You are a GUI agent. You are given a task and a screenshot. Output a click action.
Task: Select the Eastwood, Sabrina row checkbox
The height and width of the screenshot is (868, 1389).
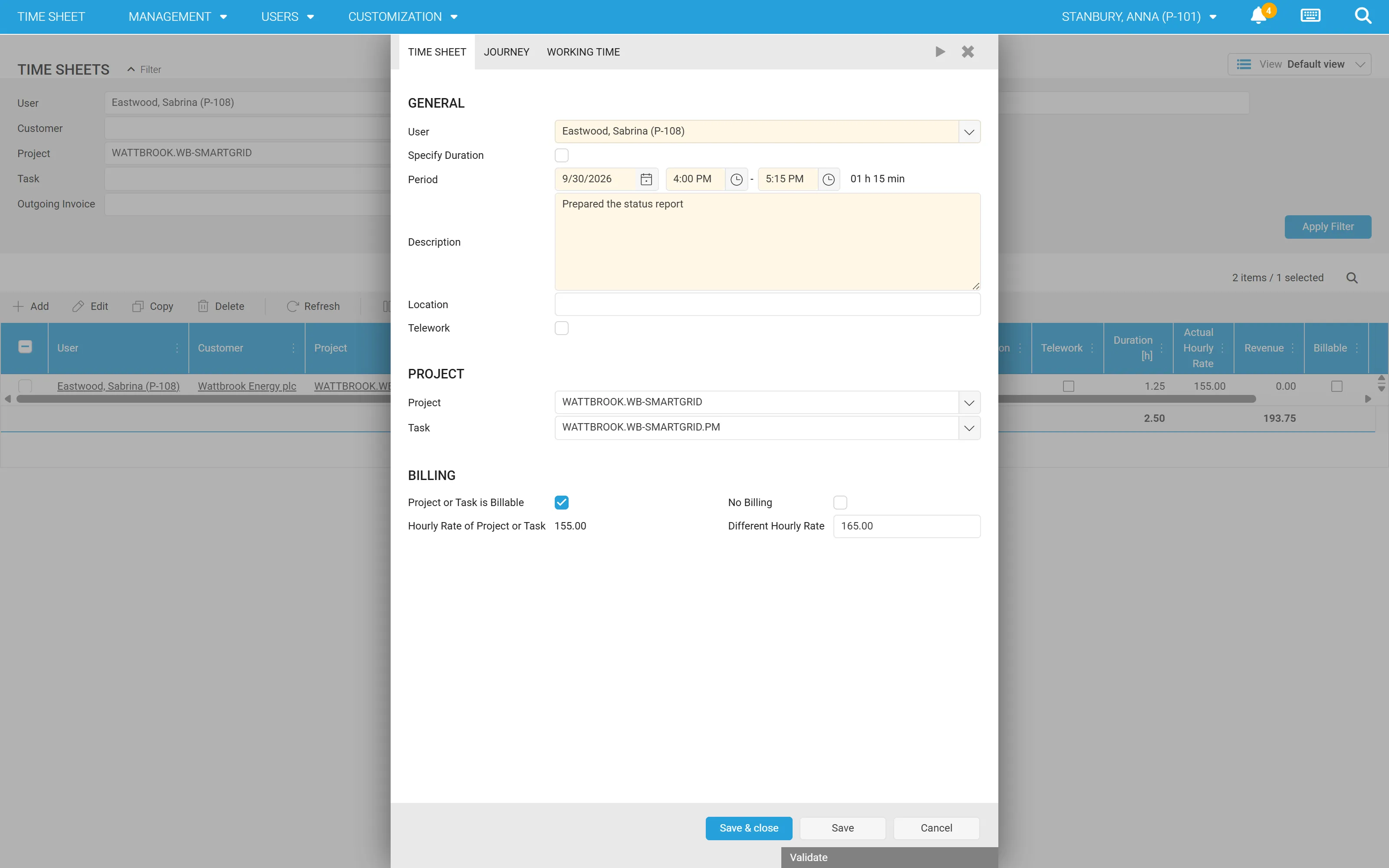[x=25, y=386]
